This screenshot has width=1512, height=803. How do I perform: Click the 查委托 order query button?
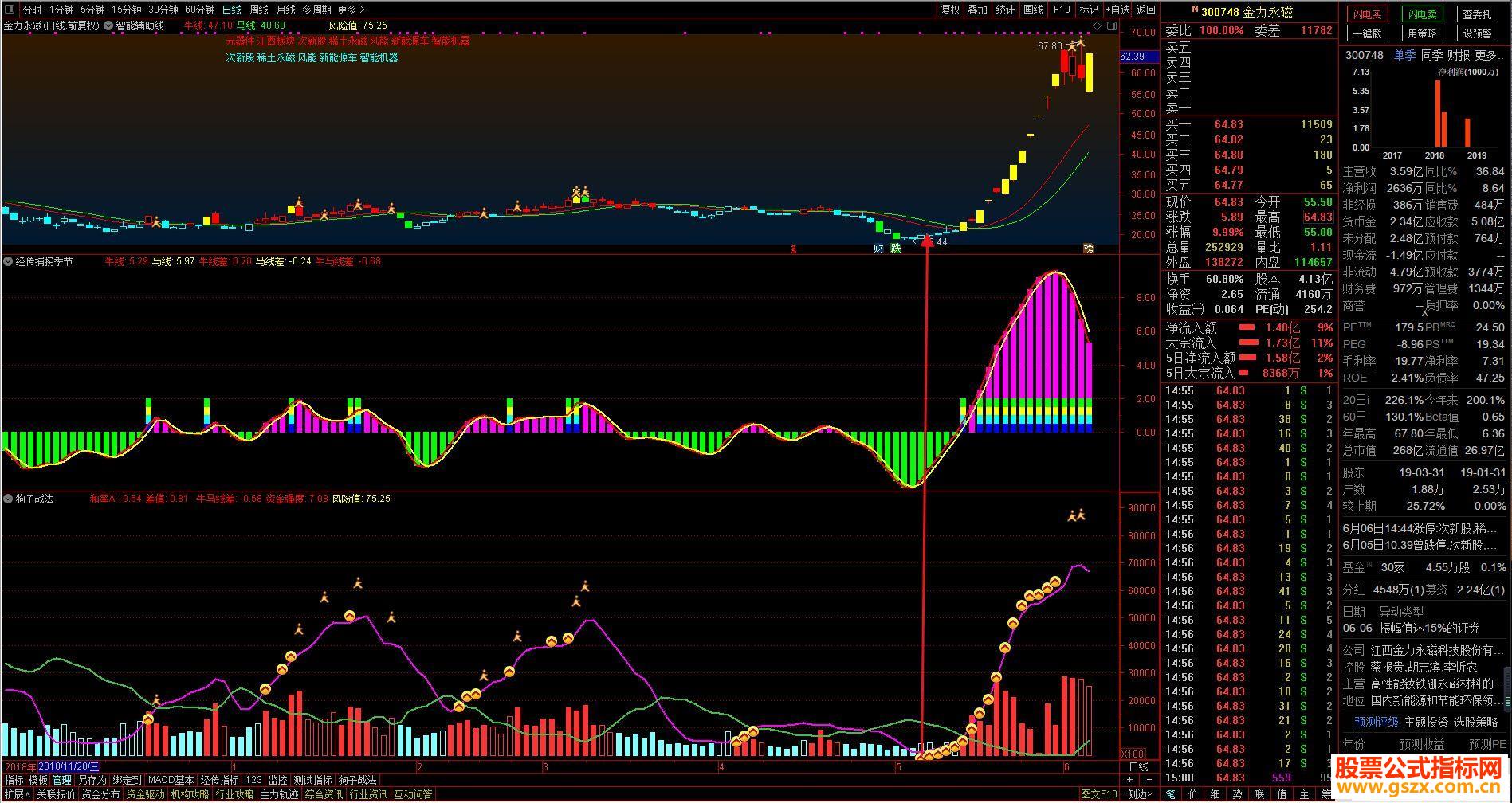(1477, 14)
